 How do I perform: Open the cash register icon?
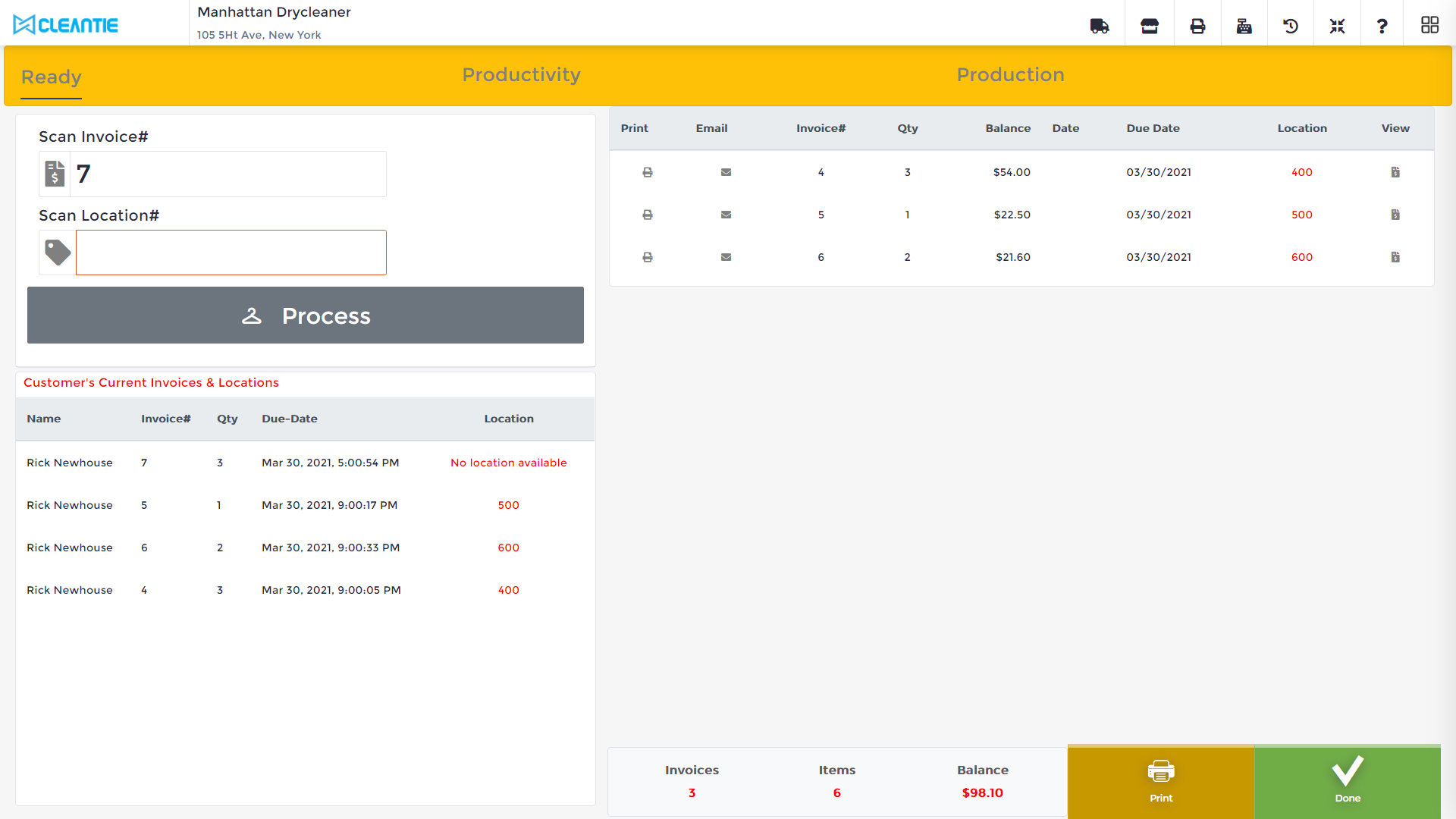[1244, 26]
